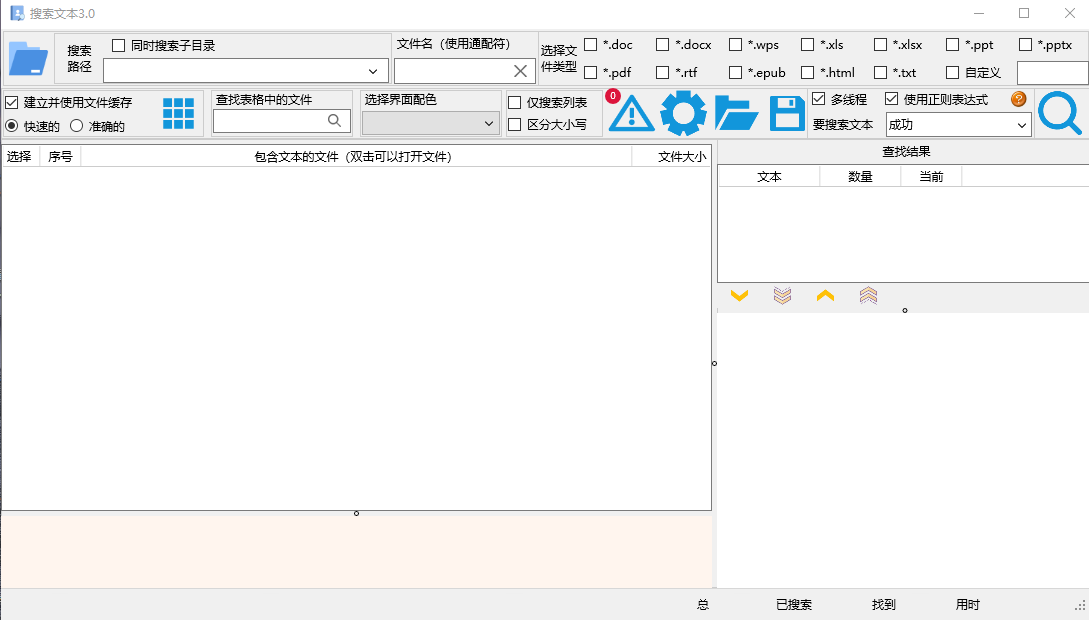Open regex help question mark icon
This screenshot has width=1089, height=620.
(x=1019, y=99)
